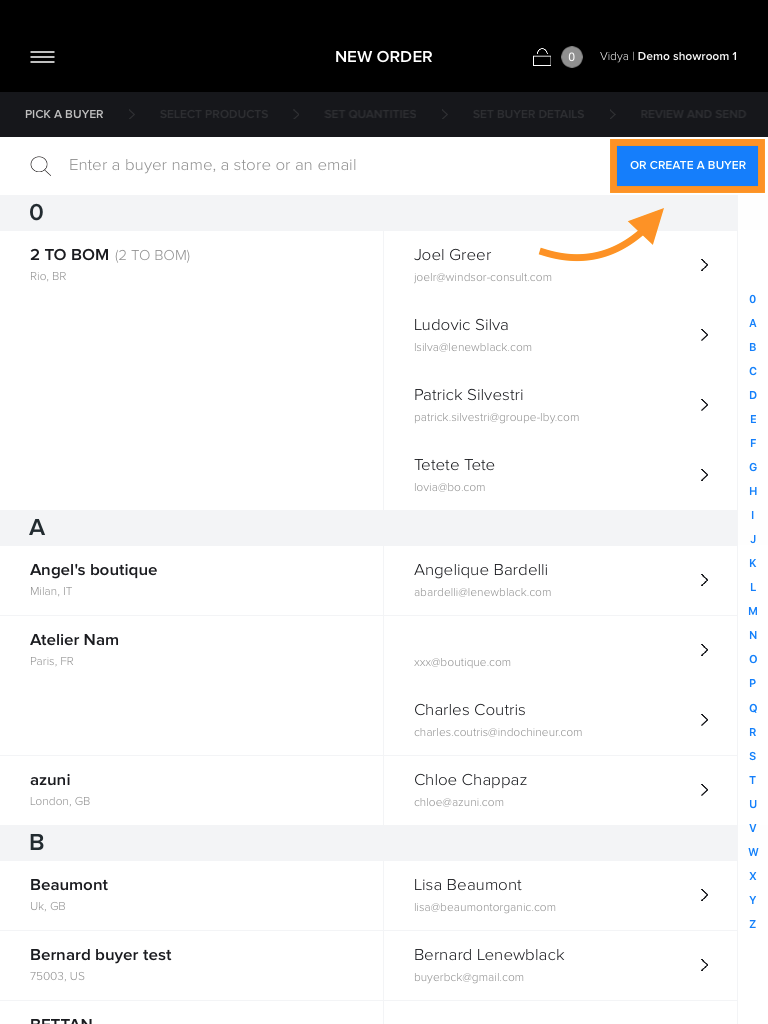Click the Demo showroom 1 account label
The width and height of the screenshot is (768, 1024).
coord(687,56)
